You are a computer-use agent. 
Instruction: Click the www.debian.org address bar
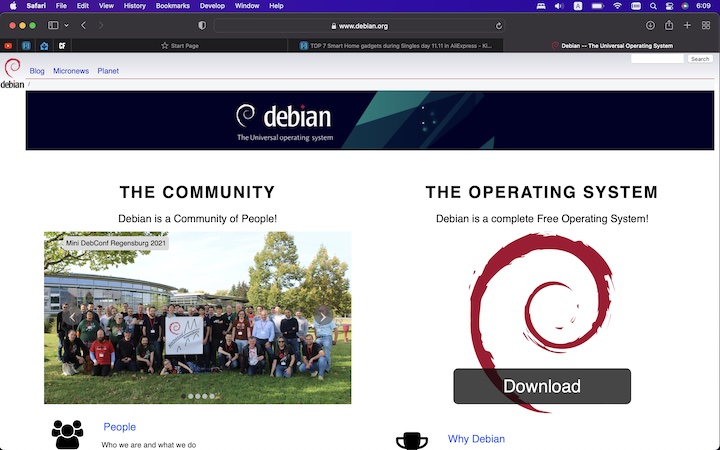pyautogui.click(x=360, y=26)
